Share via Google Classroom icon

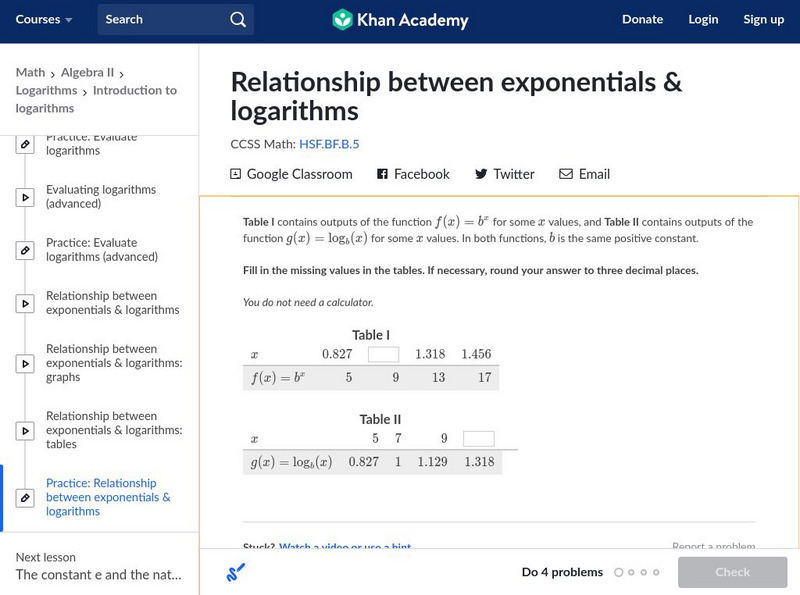(236, 174)
